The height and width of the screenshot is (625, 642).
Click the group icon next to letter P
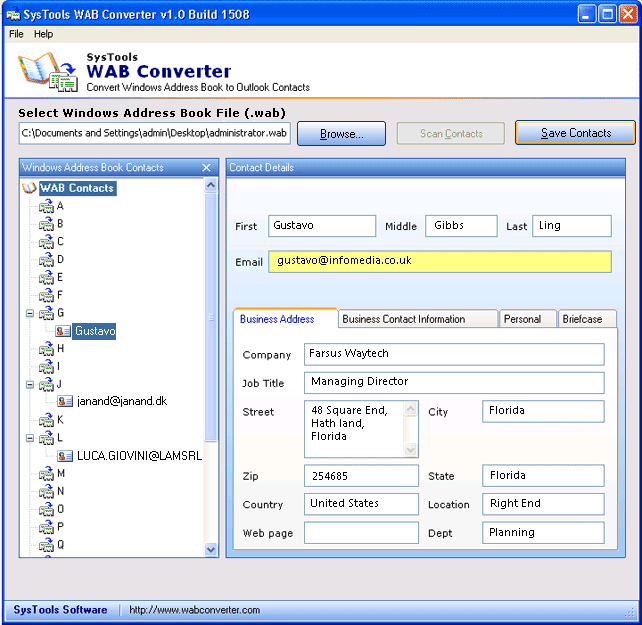46,527
